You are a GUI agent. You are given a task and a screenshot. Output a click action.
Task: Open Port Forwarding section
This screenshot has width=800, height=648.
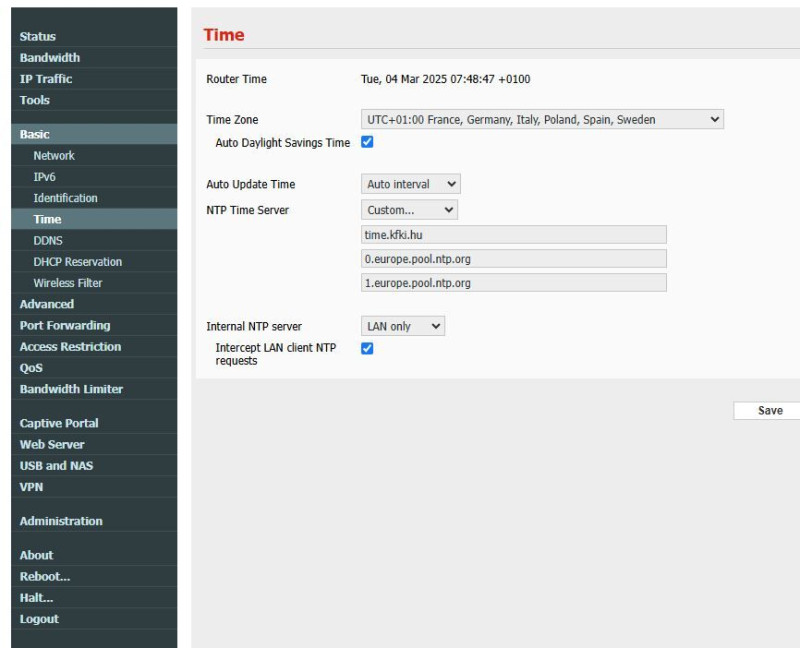click(x=94, y=326)
